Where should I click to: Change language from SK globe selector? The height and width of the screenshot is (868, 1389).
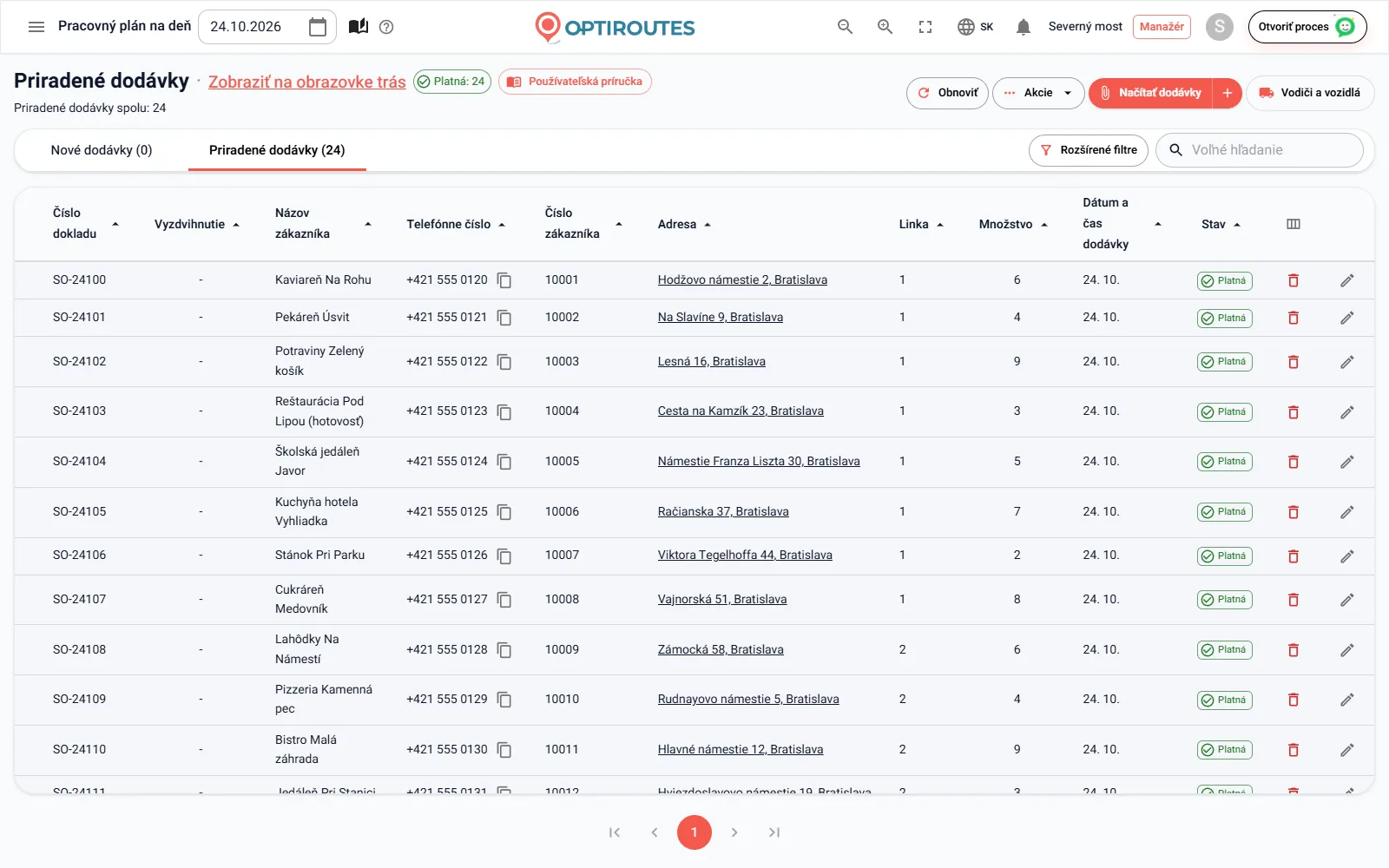click(975, 27)
